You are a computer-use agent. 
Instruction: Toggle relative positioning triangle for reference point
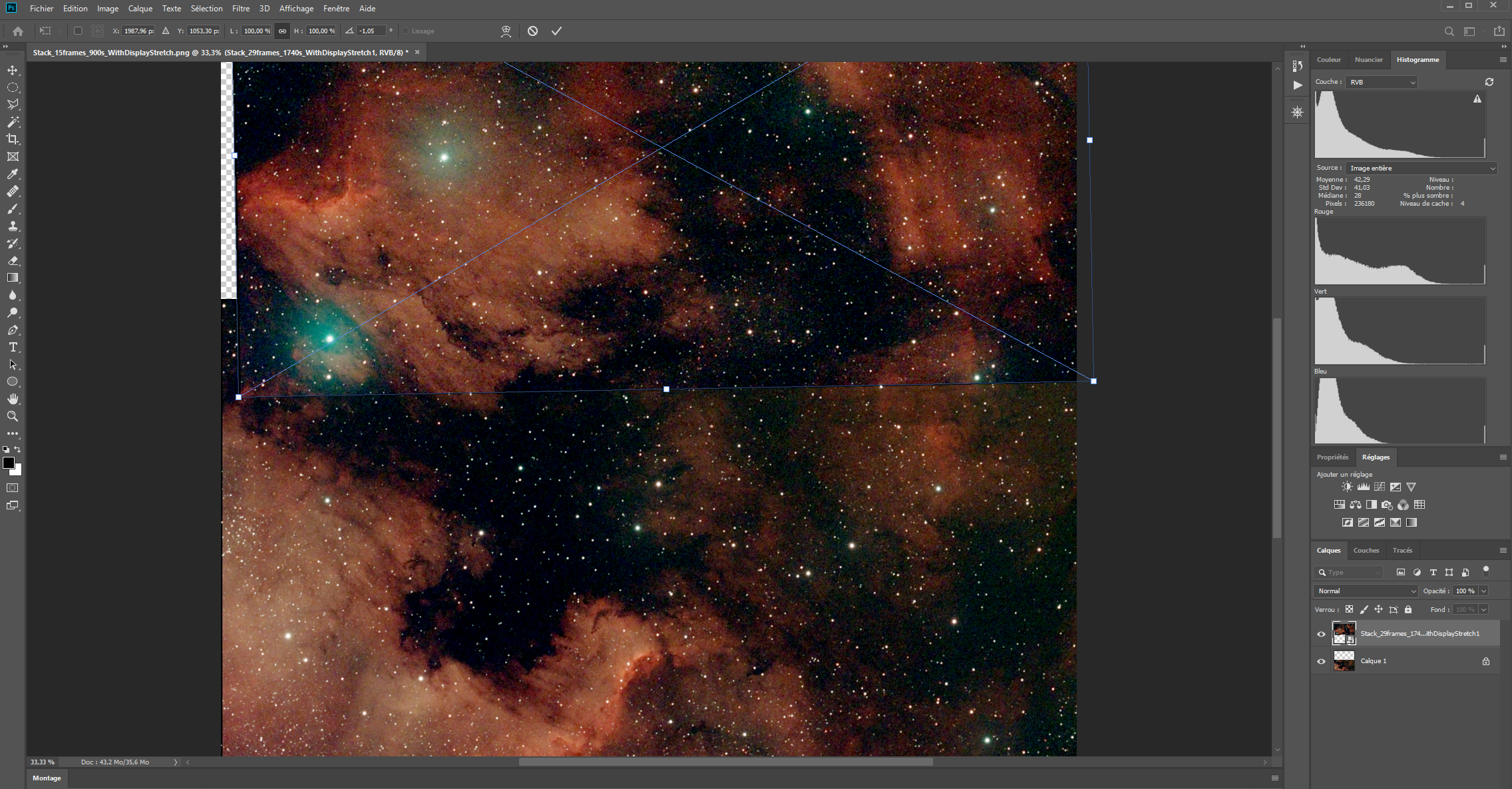click(166, 31)
